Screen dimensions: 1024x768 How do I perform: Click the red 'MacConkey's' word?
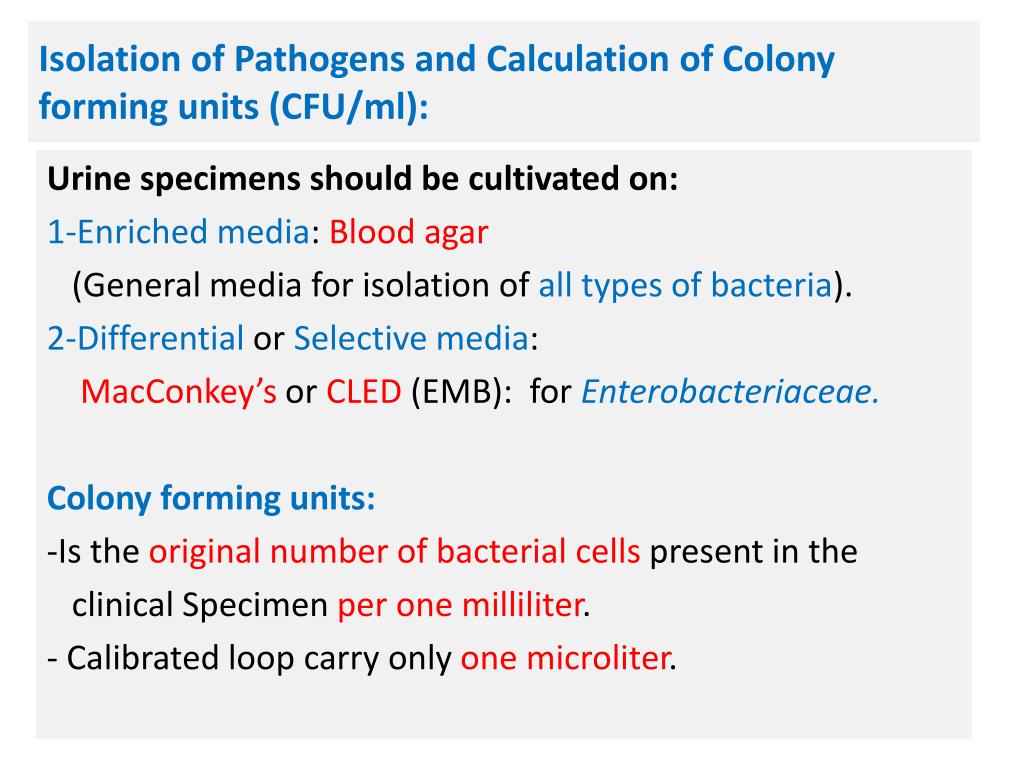[178, 392]
